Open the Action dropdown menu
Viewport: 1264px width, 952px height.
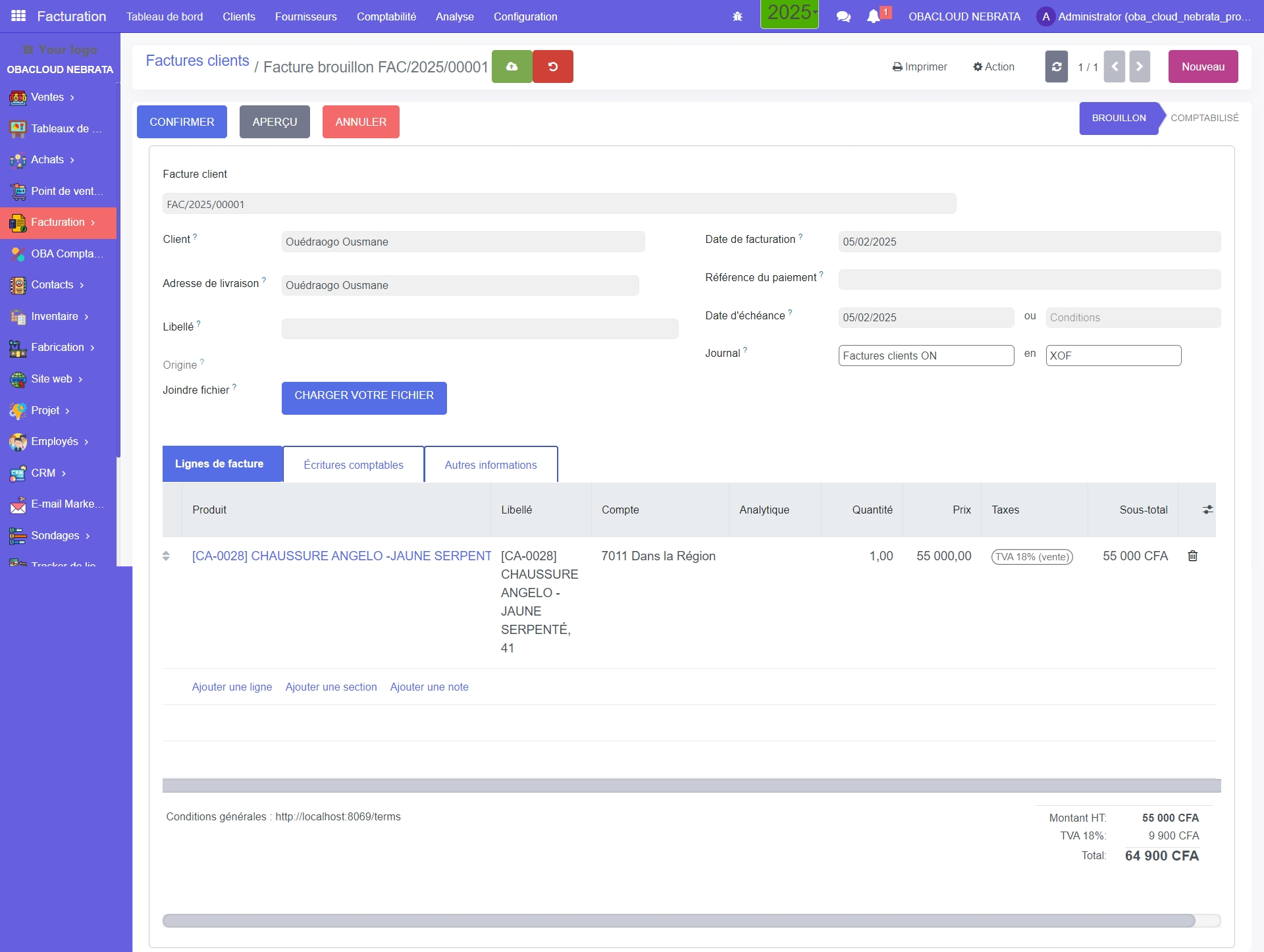pos(994,66)
